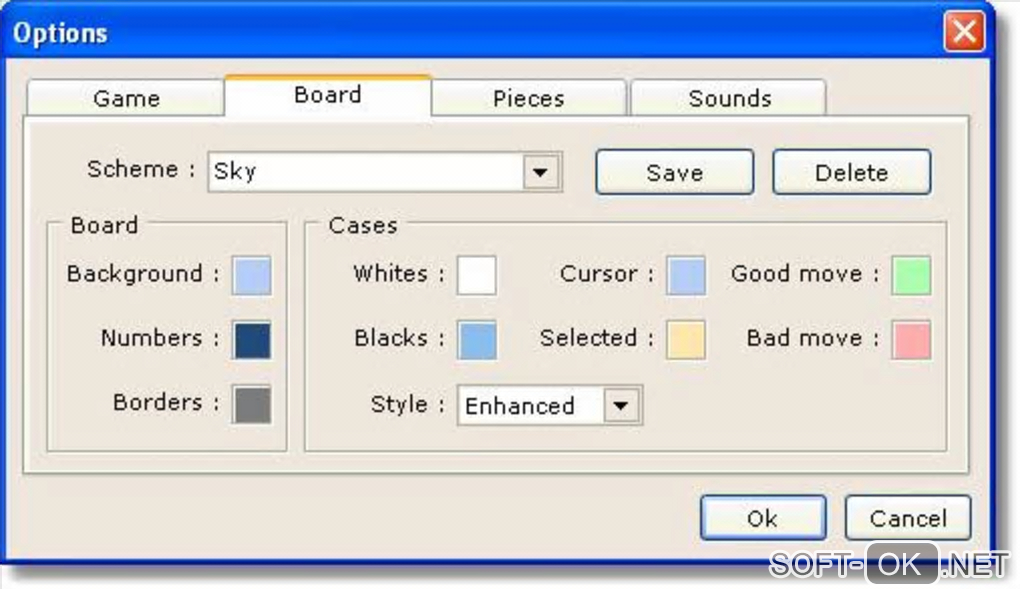Viewport: 1020px width, 589px height.
Task: Select the Board tab
Action: (x=327, y=96)
